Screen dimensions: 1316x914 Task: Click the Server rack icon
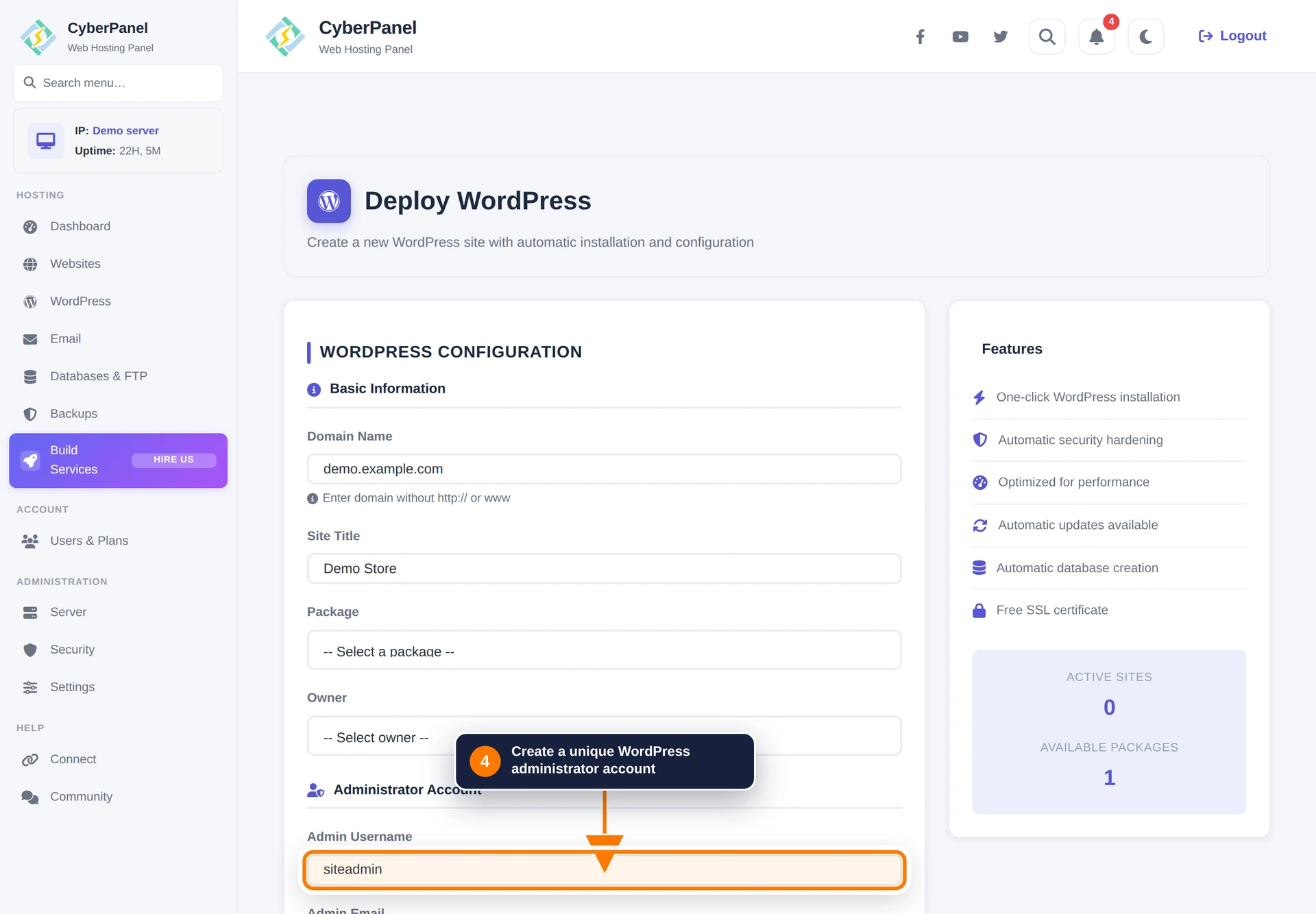[x=30, y=613]
